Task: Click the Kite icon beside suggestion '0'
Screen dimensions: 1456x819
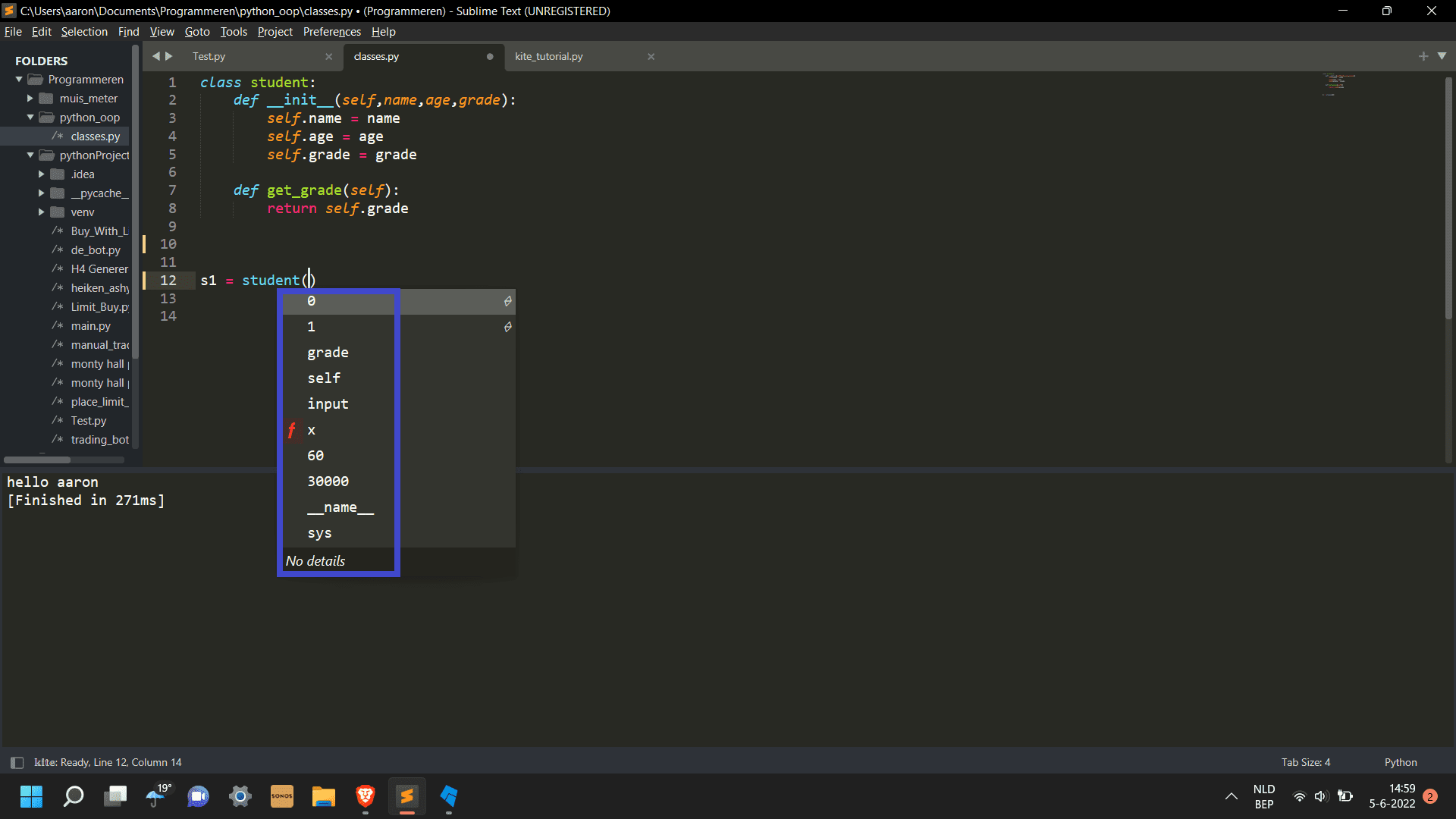Action: (x=507, y=301)
